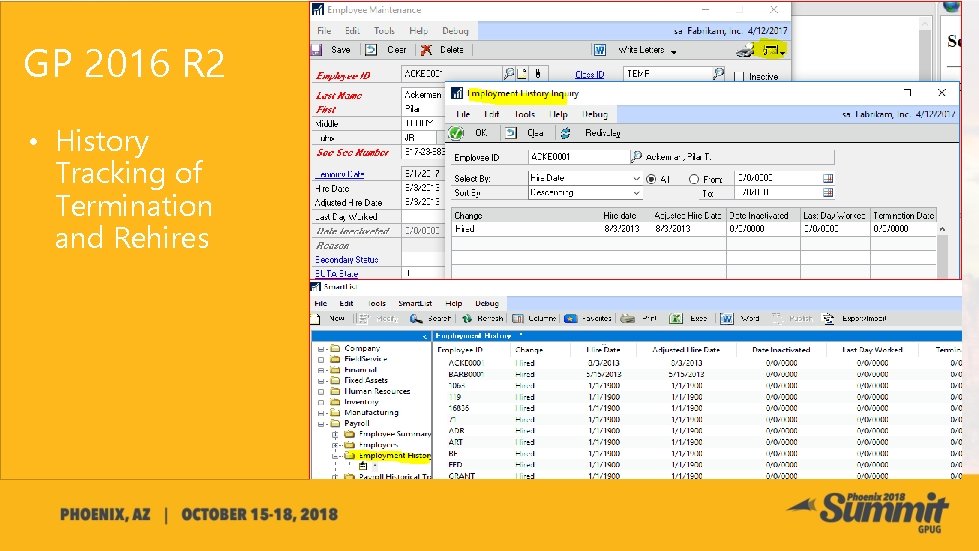
Task: Click the Employee ID lookup in History Inquiry
Action: pos(636,157)
